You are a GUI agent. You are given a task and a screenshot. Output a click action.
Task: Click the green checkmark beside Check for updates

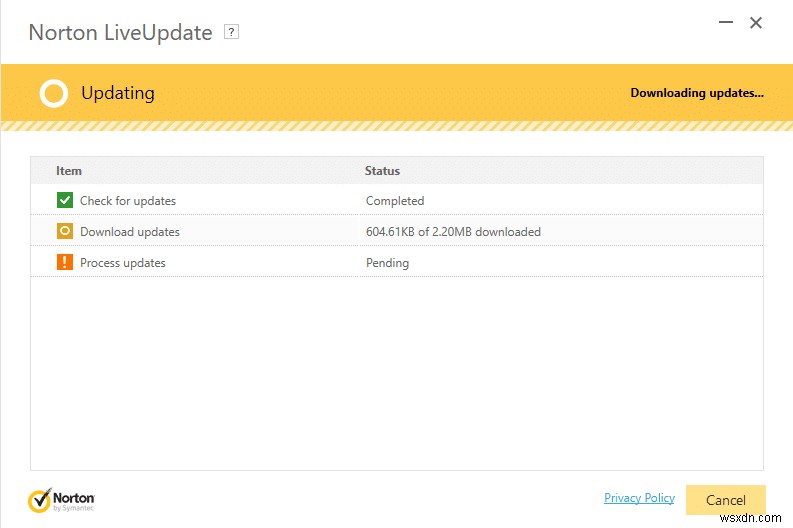pos(65,200)
